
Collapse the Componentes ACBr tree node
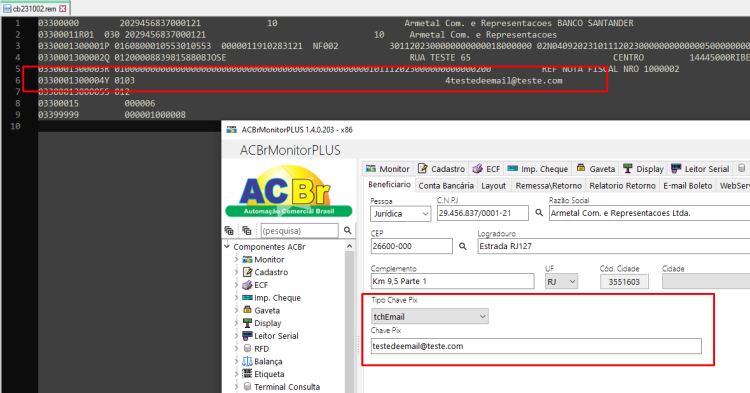(x=227, y=246)
